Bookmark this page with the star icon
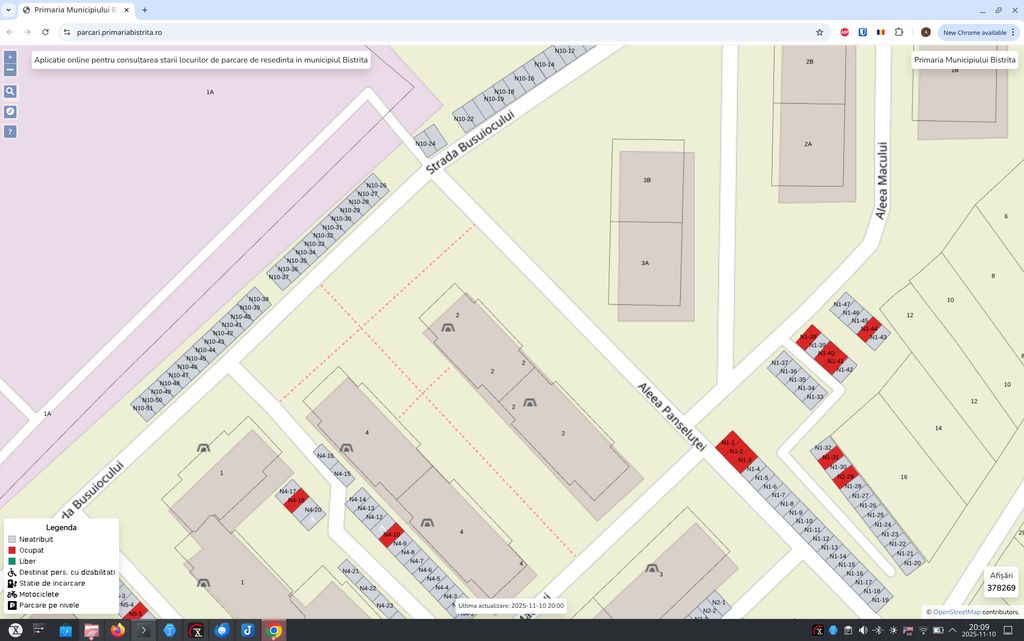This screenshot has height=641, width=1024. [x=819, y=32]
